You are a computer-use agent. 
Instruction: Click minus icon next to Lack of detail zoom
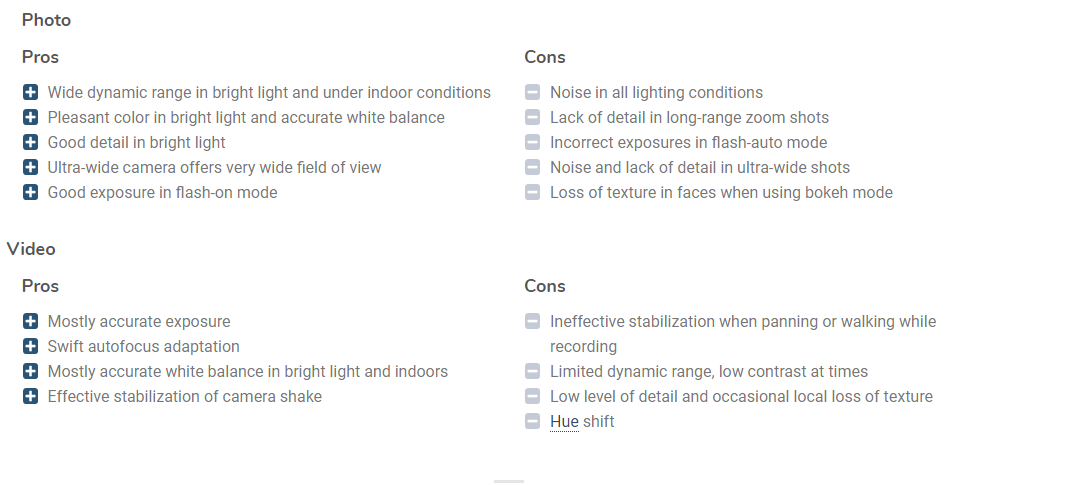tap(533, 117)
